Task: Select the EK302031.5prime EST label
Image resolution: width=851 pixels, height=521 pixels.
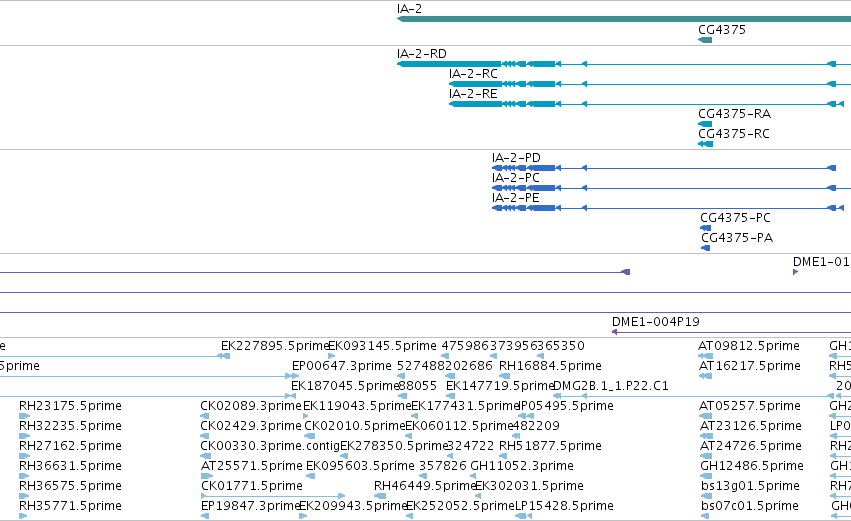Action: [x=529, y=486]
